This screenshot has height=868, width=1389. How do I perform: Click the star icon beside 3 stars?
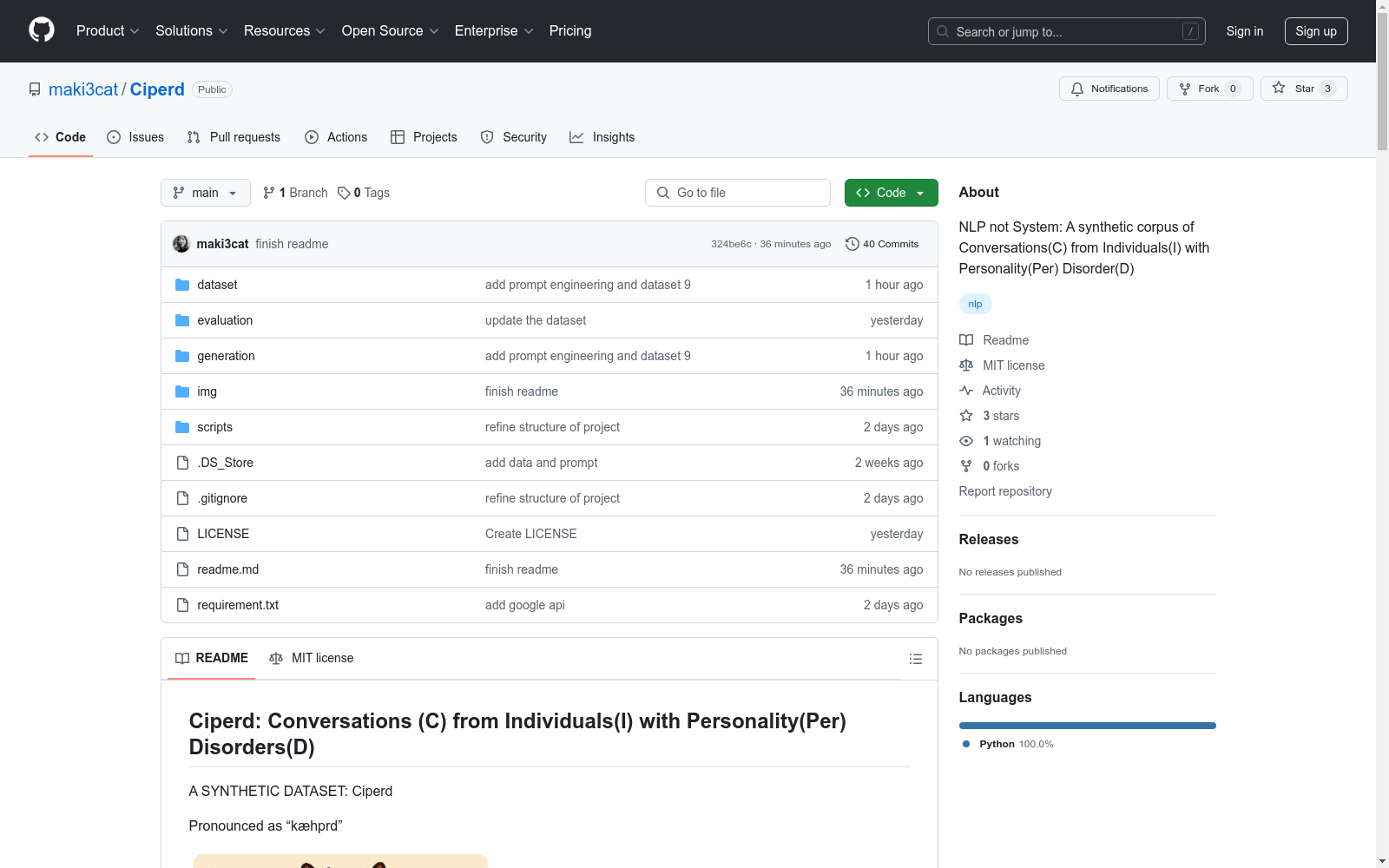[x=966, y=416]
